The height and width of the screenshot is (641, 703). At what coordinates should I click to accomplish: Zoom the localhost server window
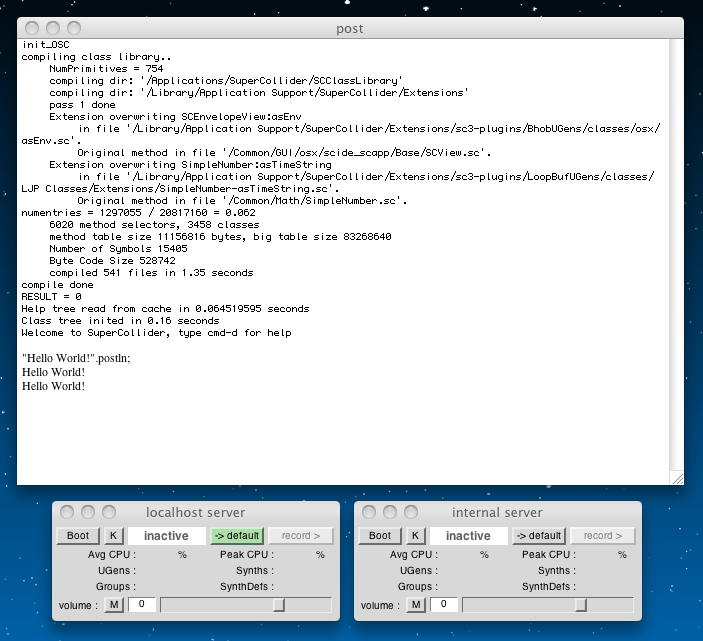pos(109,512)
